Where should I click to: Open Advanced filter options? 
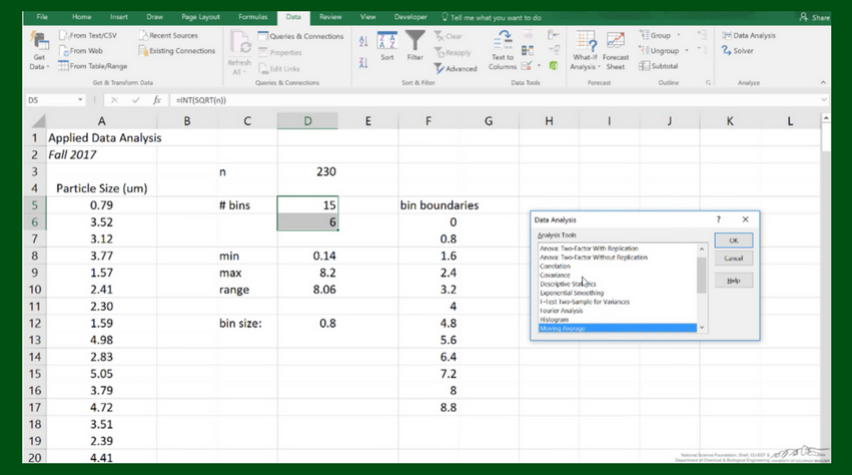(x=455, y=68)
